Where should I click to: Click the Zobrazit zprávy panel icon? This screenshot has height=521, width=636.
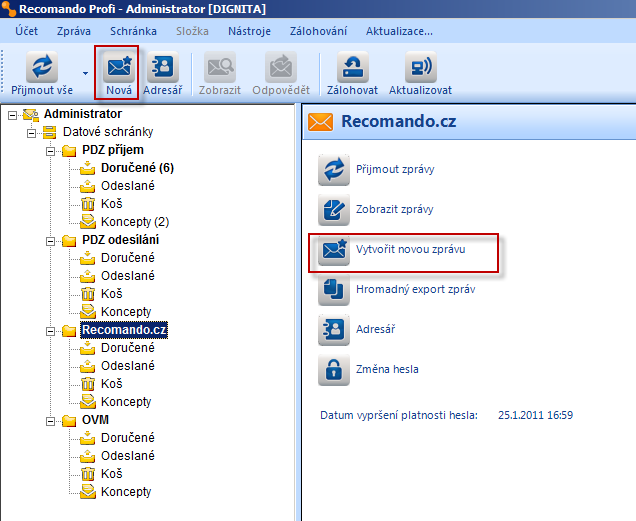[x=334, y=210]
